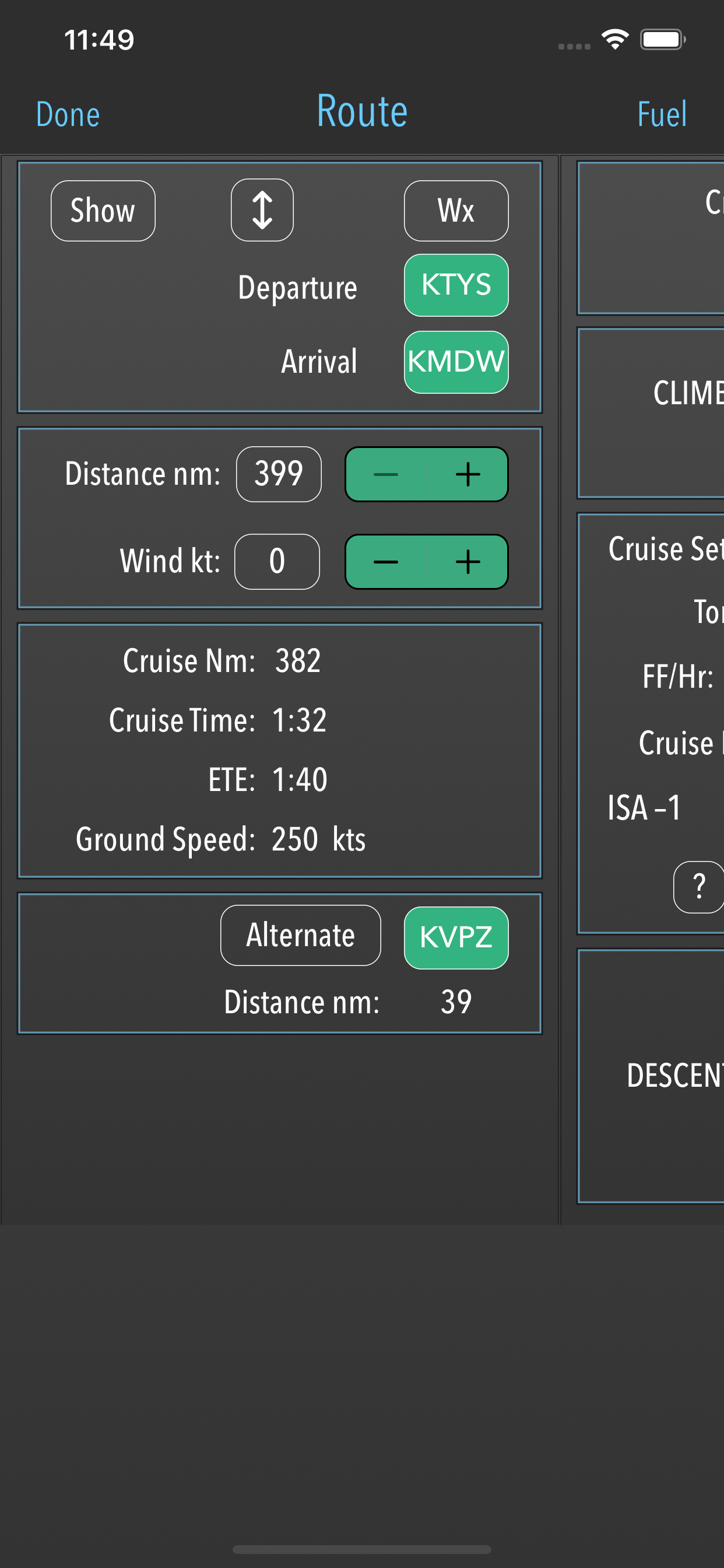Edit the Distance nm value 399

pyautogui.click(x=279, y=474)
